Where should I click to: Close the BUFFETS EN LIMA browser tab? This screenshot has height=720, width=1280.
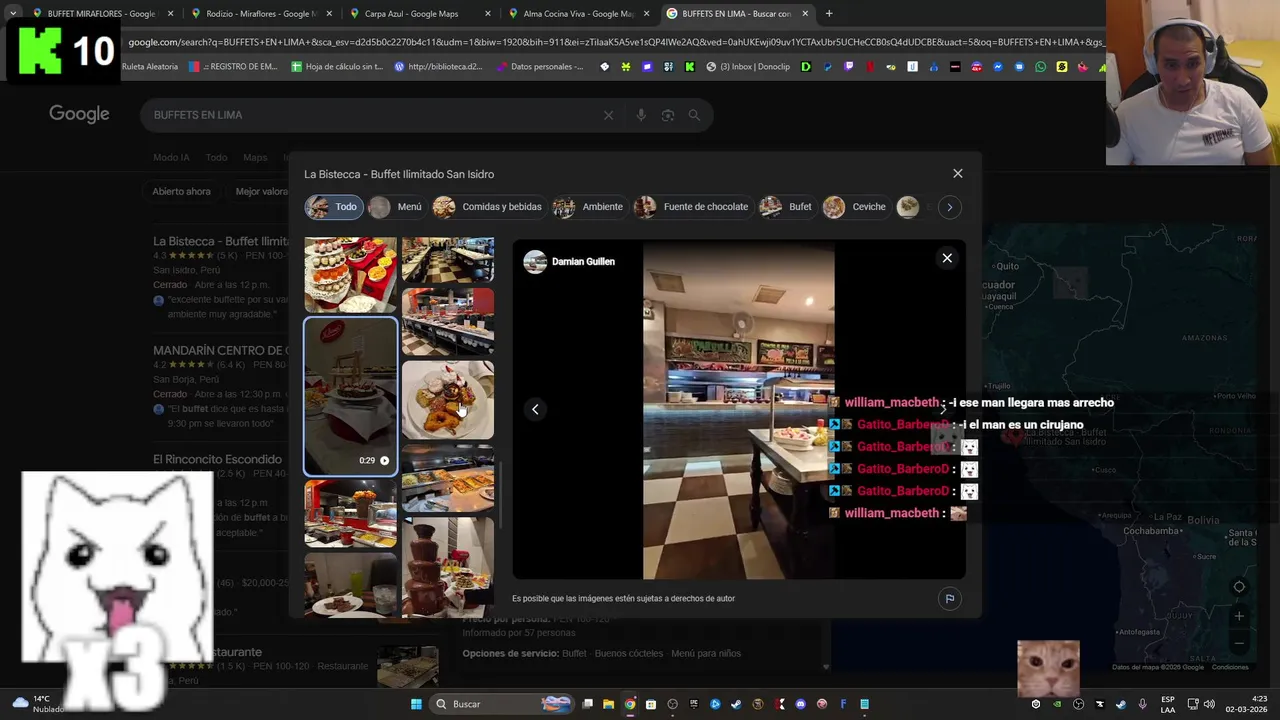(806, 14)
